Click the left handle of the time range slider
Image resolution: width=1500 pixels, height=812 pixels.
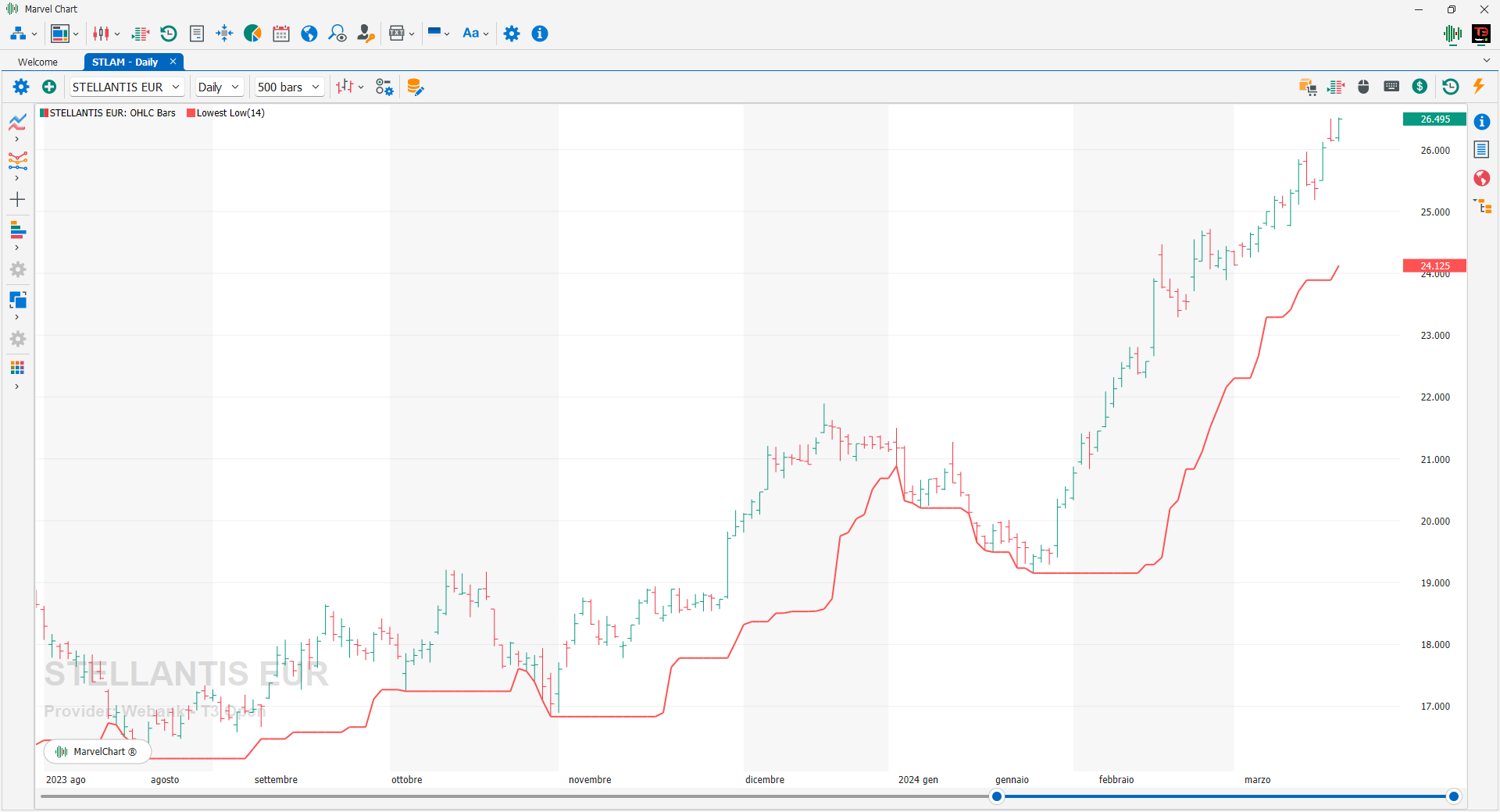(997, 796)
